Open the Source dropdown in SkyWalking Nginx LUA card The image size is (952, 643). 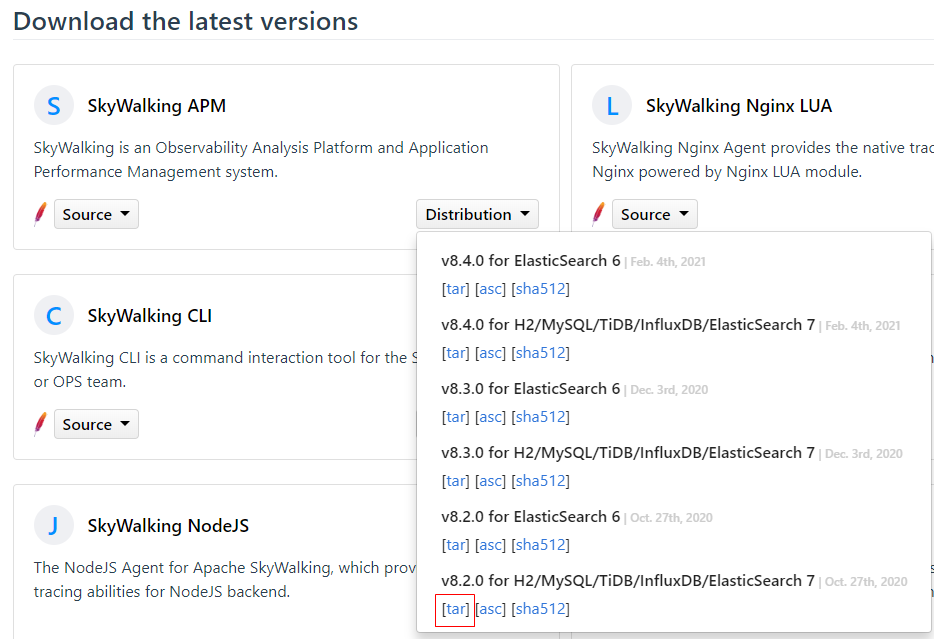(654, 214)
